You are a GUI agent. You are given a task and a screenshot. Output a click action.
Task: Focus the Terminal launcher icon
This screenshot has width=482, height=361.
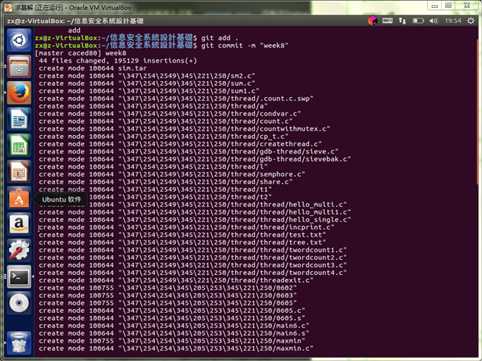pyautogui.click(x=19, y=277)
